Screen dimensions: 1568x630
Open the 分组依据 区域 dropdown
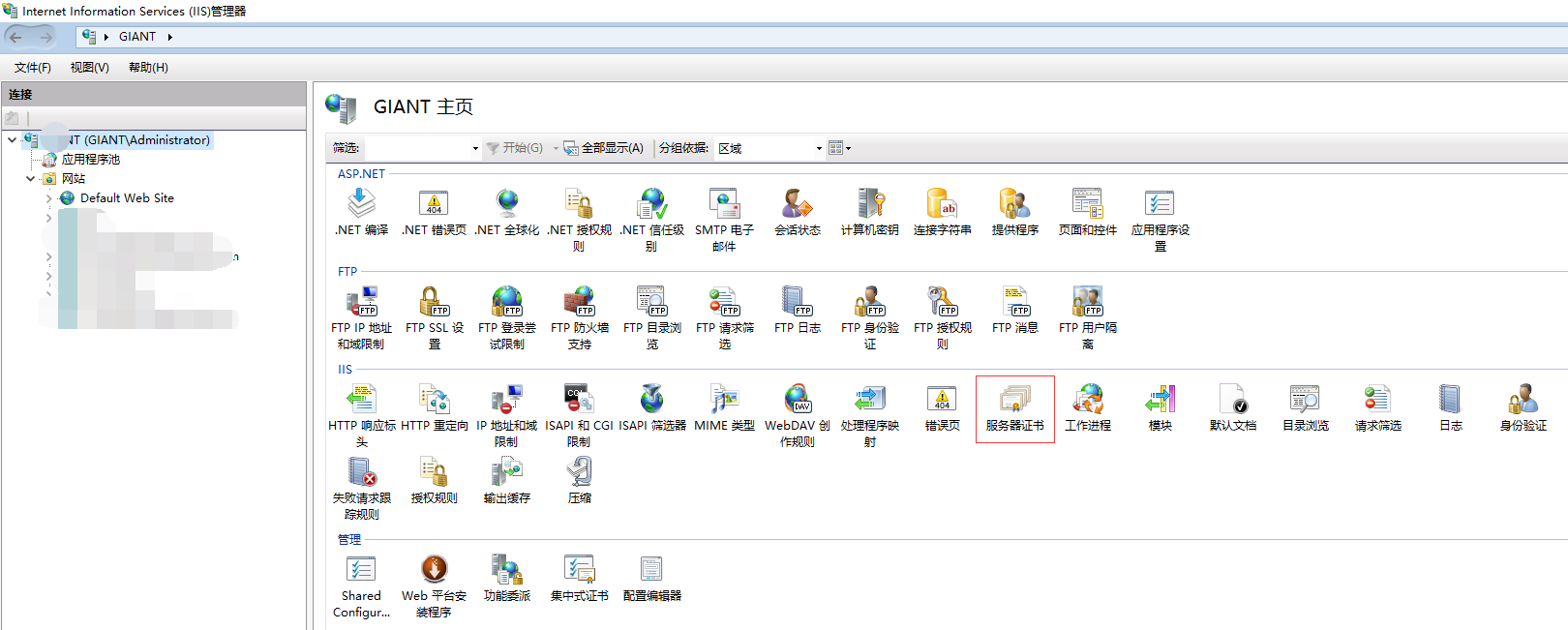pos(769,148)
